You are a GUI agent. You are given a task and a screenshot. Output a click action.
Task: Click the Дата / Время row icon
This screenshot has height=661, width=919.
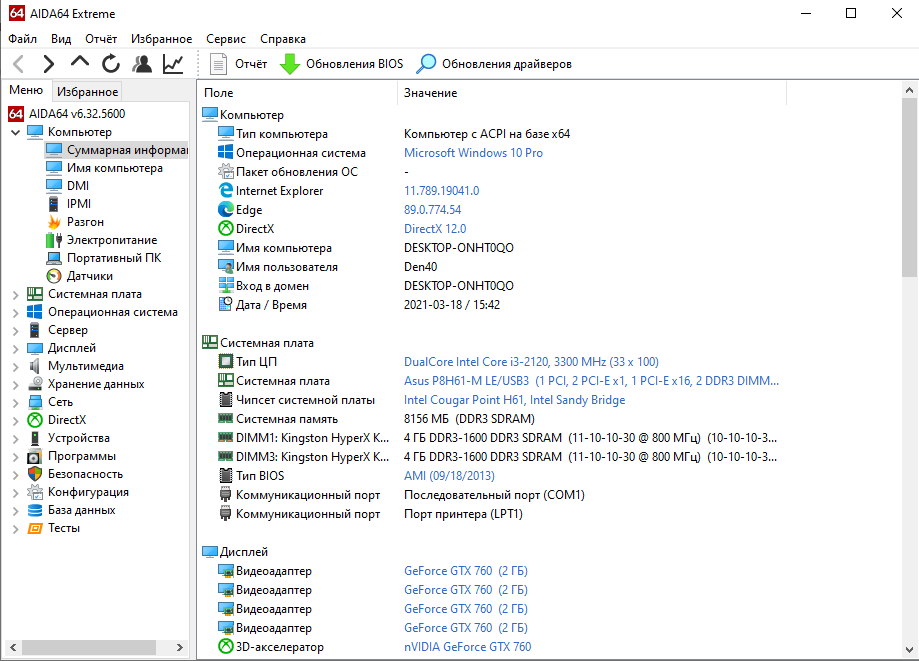tap(226, 304)
